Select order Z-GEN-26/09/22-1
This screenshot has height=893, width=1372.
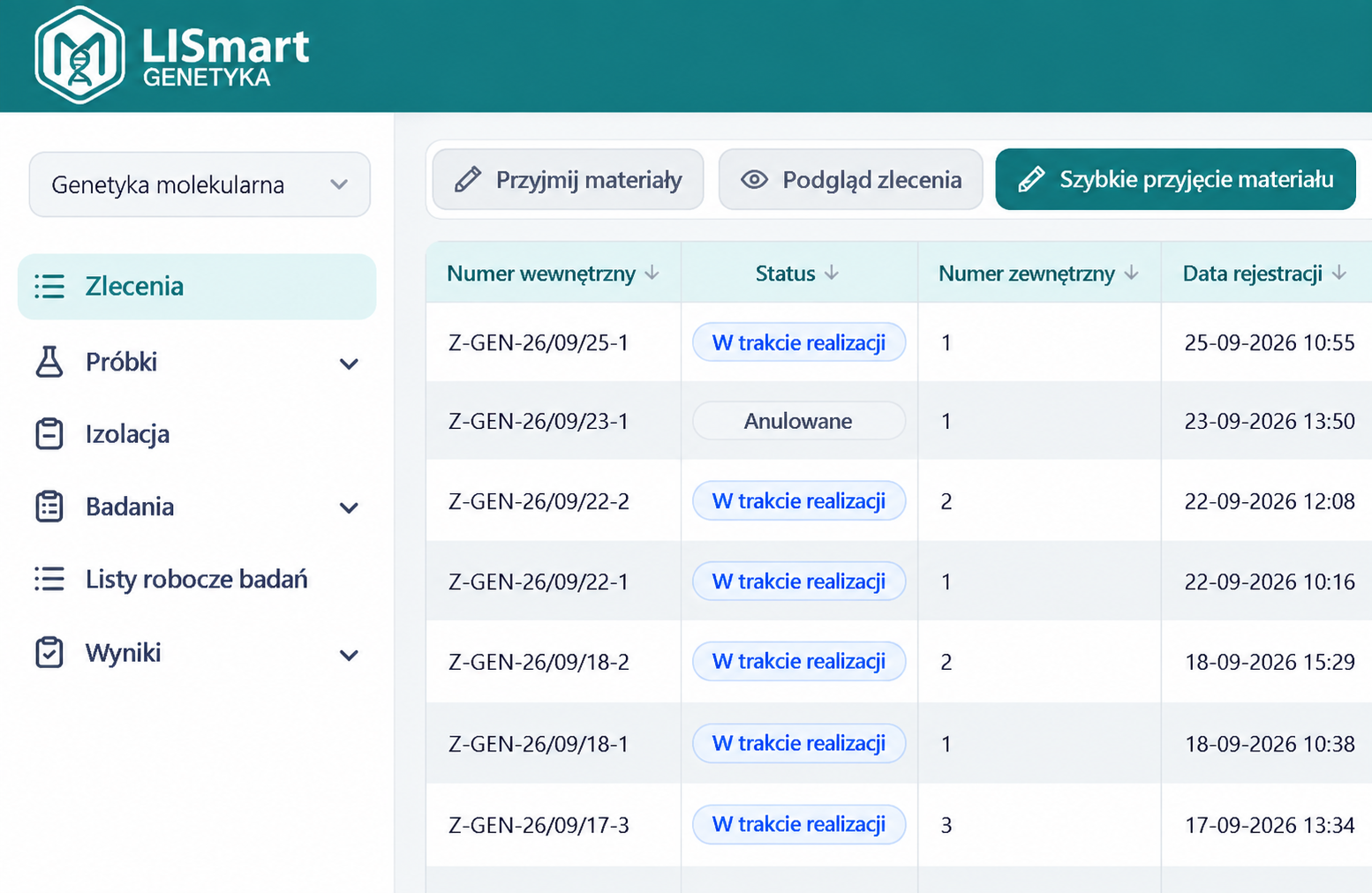tap(539, 582)
